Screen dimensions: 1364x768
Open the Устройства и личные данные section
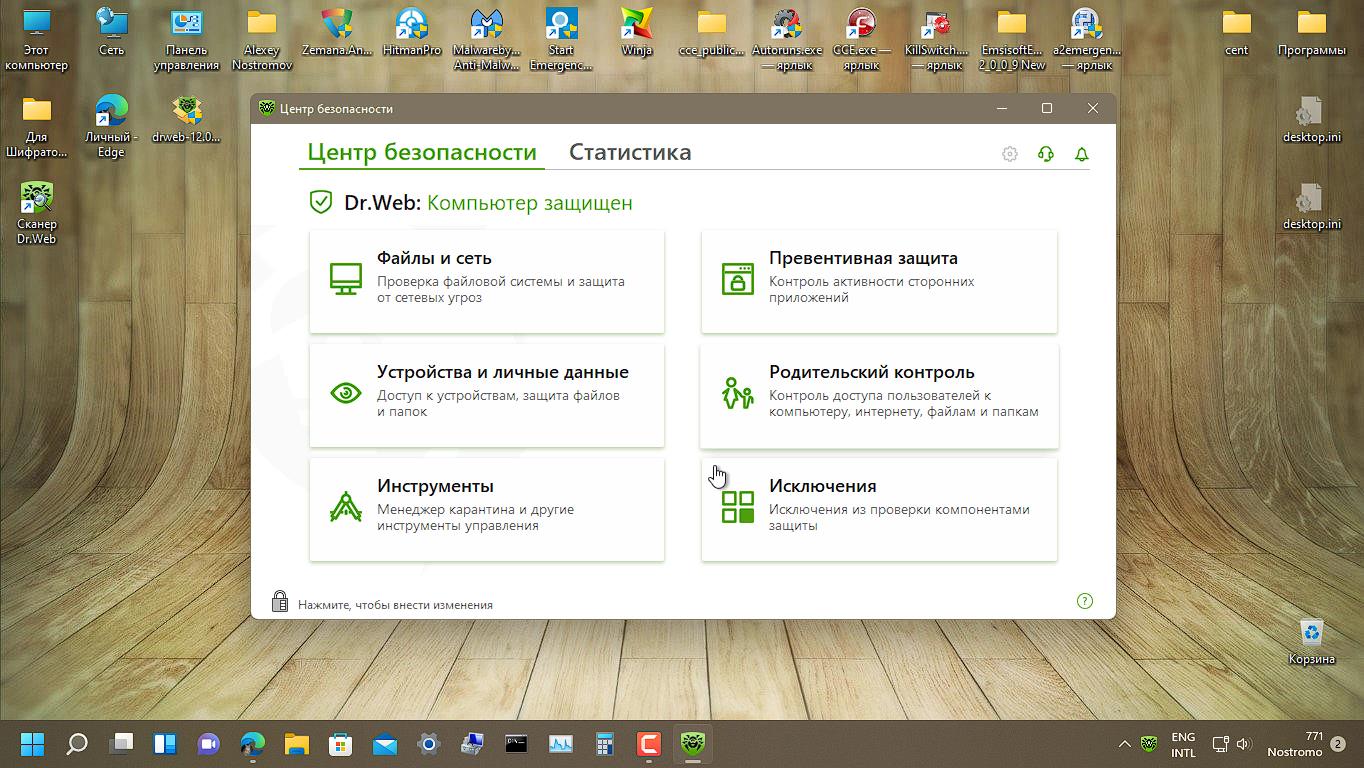[x=487, y=395]
